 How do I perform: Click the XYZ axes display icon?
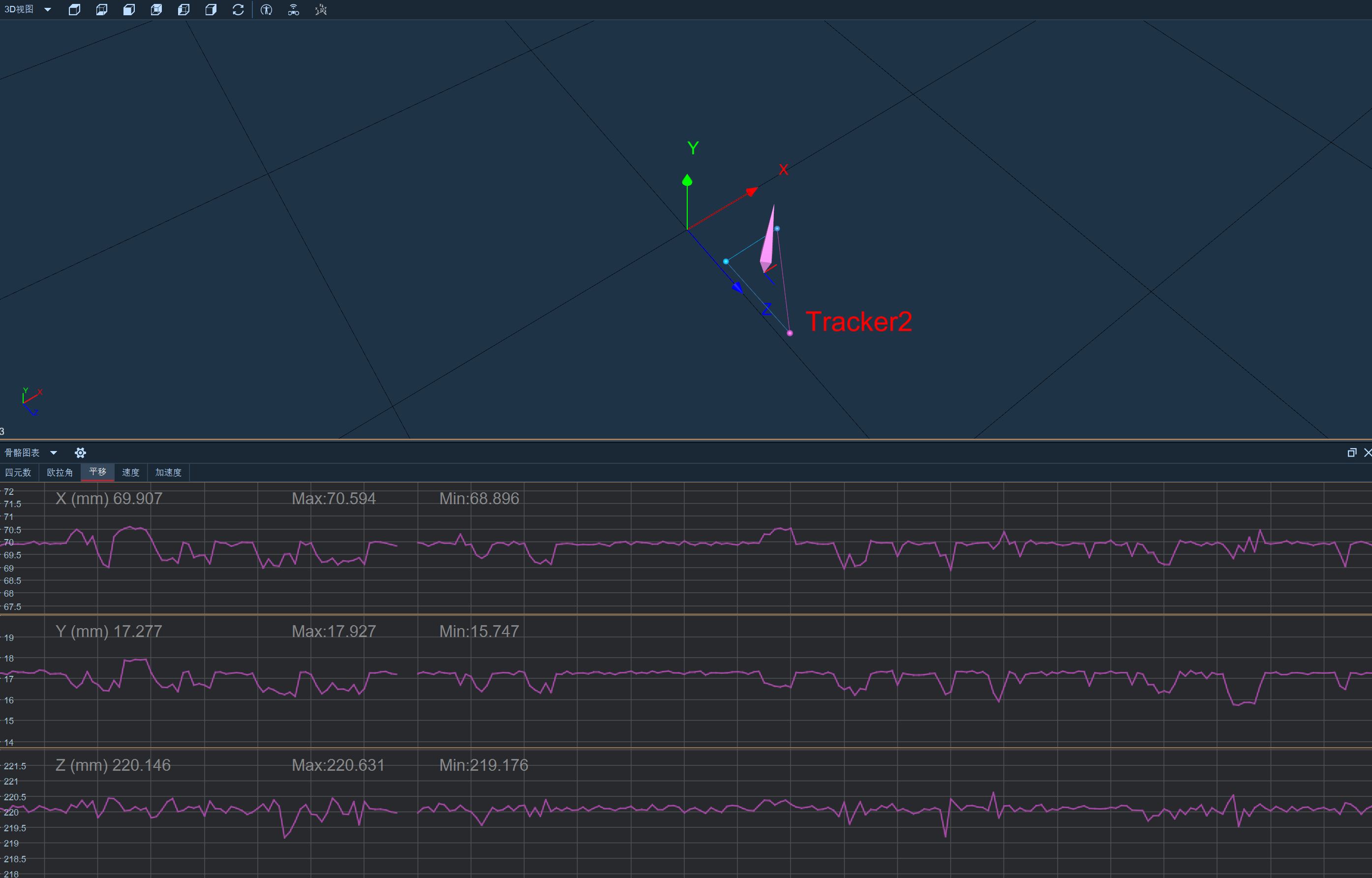(321, 10)
